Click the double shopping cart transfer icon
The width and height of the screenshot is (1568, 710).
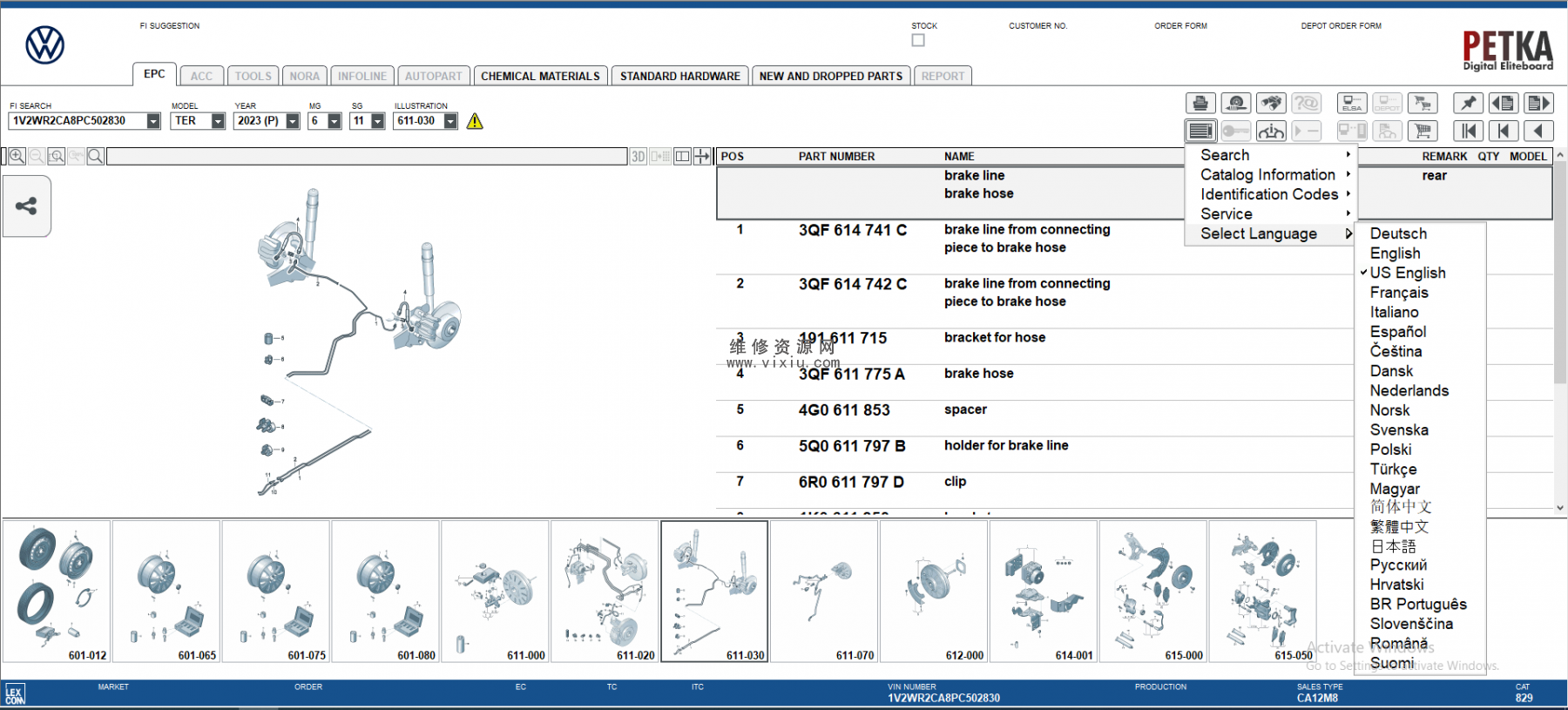click(x=1423, y=104)
